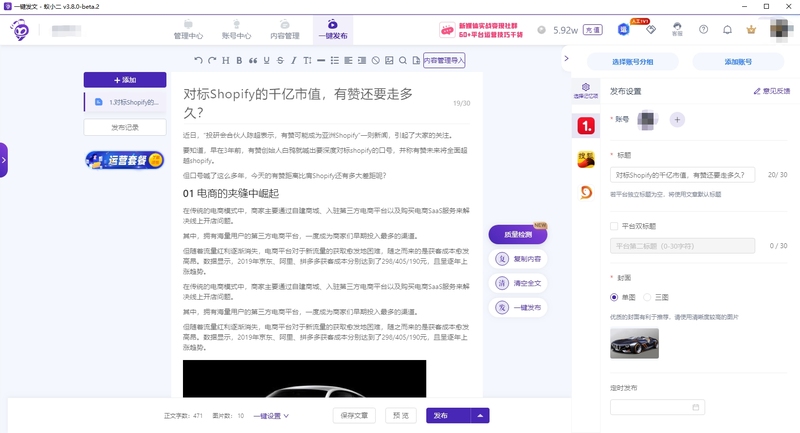Open the 管理中心 tab
The width and height of the screenshot is (800, 433).
(x=188, y=30)
